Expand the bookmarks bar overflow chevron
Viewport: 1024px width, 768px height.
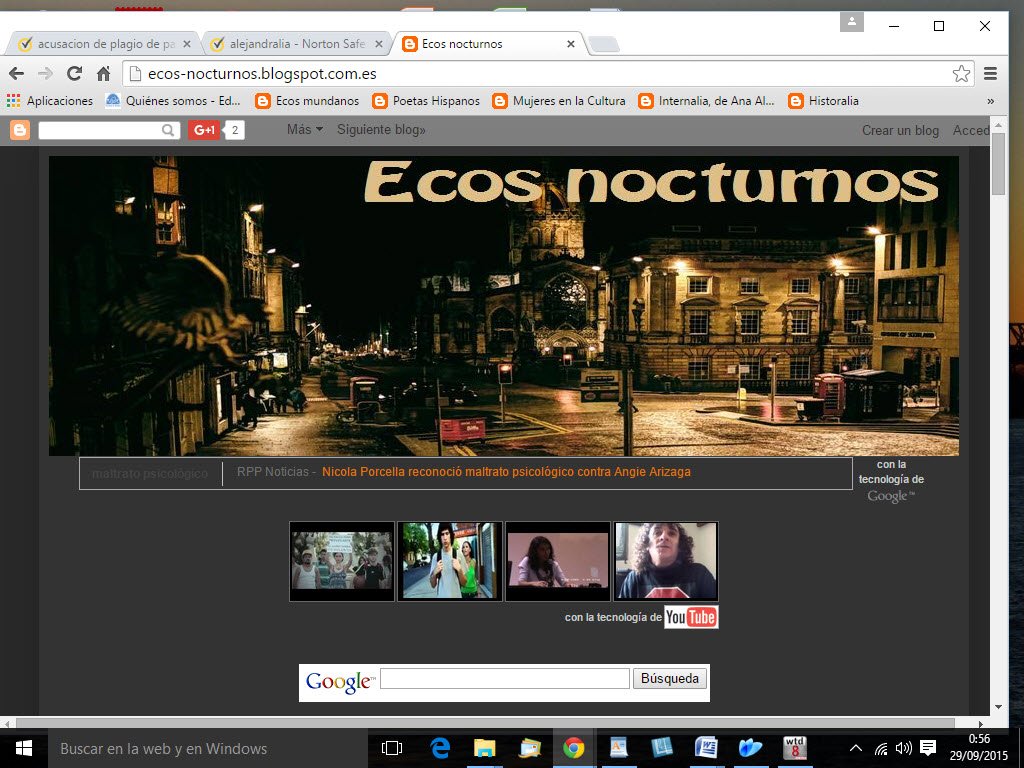[990, 101]
